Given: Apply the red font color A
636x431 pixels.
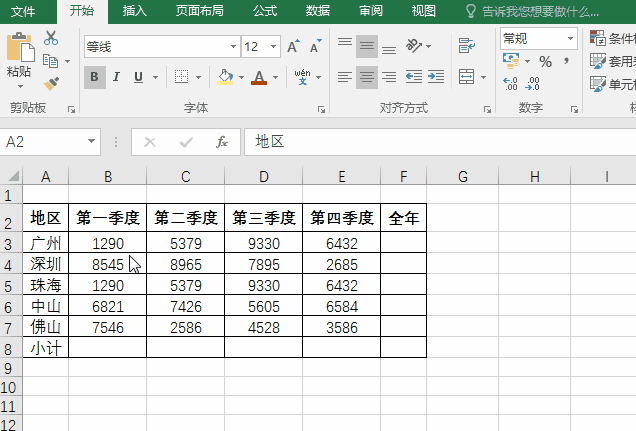Looking at the screenshot, I should coord(259,77).
